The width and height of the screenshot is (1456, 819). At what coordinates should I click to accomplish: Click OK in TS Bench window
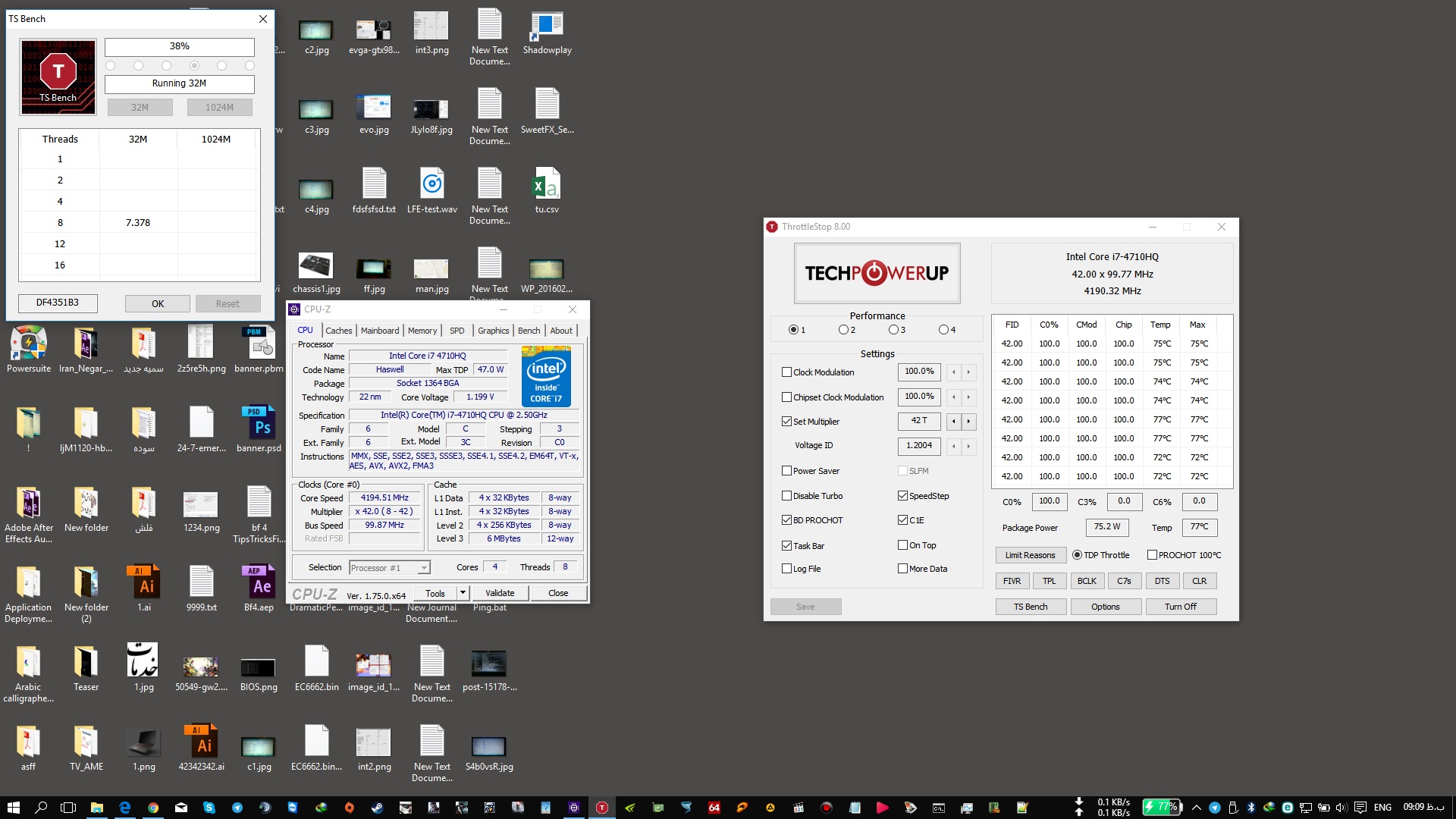pyautogui.click(x=158, y=304)
